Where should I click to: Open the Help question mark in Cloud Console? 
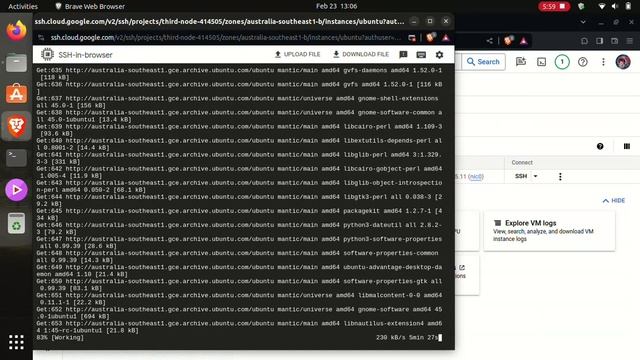[583, 62]
